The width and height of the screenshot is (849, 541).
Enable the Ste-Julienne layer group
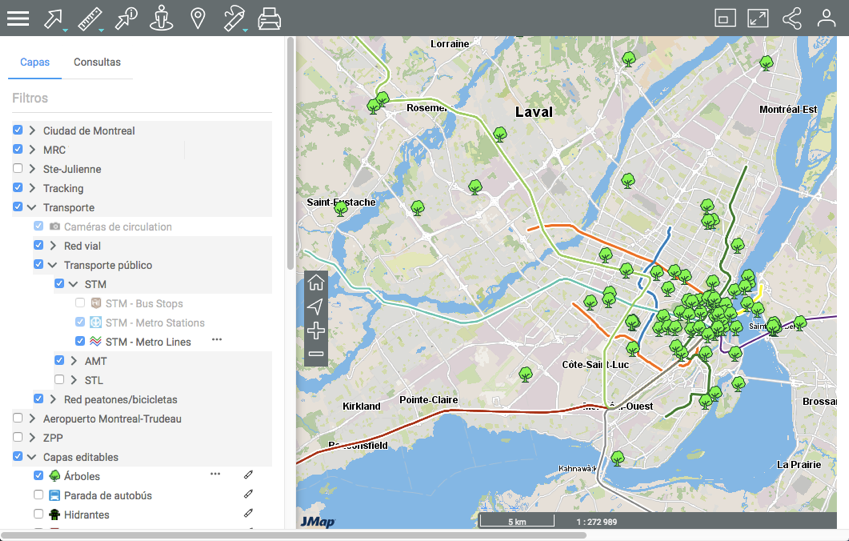coord(18,168)
